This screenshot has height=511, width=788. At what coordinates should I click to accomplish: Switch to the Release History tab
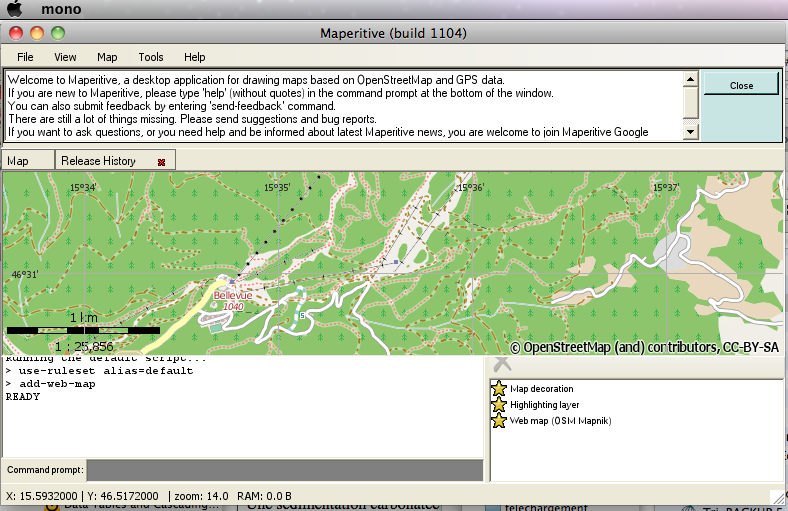point(98,160)
